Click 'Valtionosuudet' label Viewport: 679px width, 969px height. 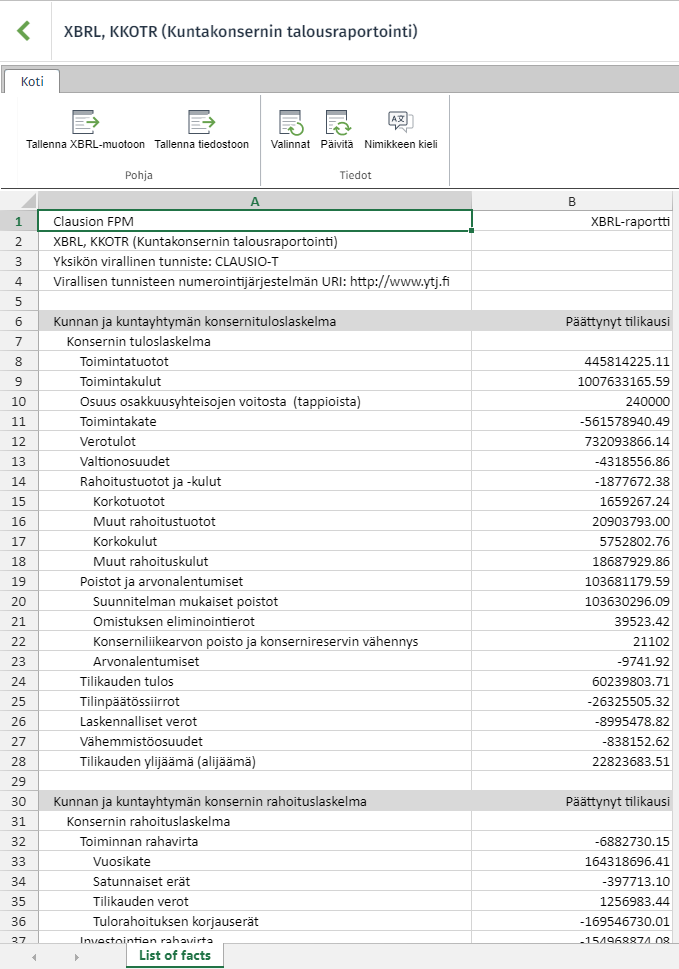pyautogui.click(x=125, y=461)
